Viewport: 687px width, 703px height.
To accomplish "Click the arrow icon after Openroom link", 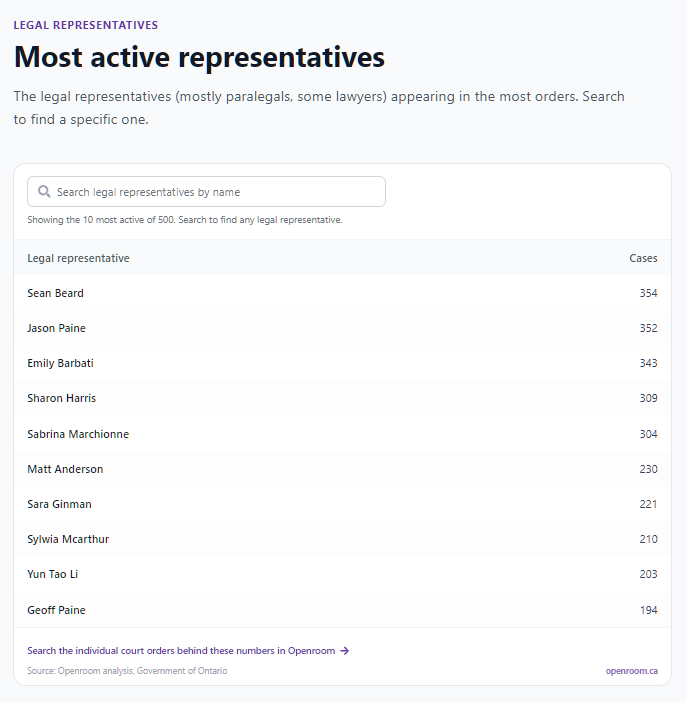I will click(x=344, y=651).
